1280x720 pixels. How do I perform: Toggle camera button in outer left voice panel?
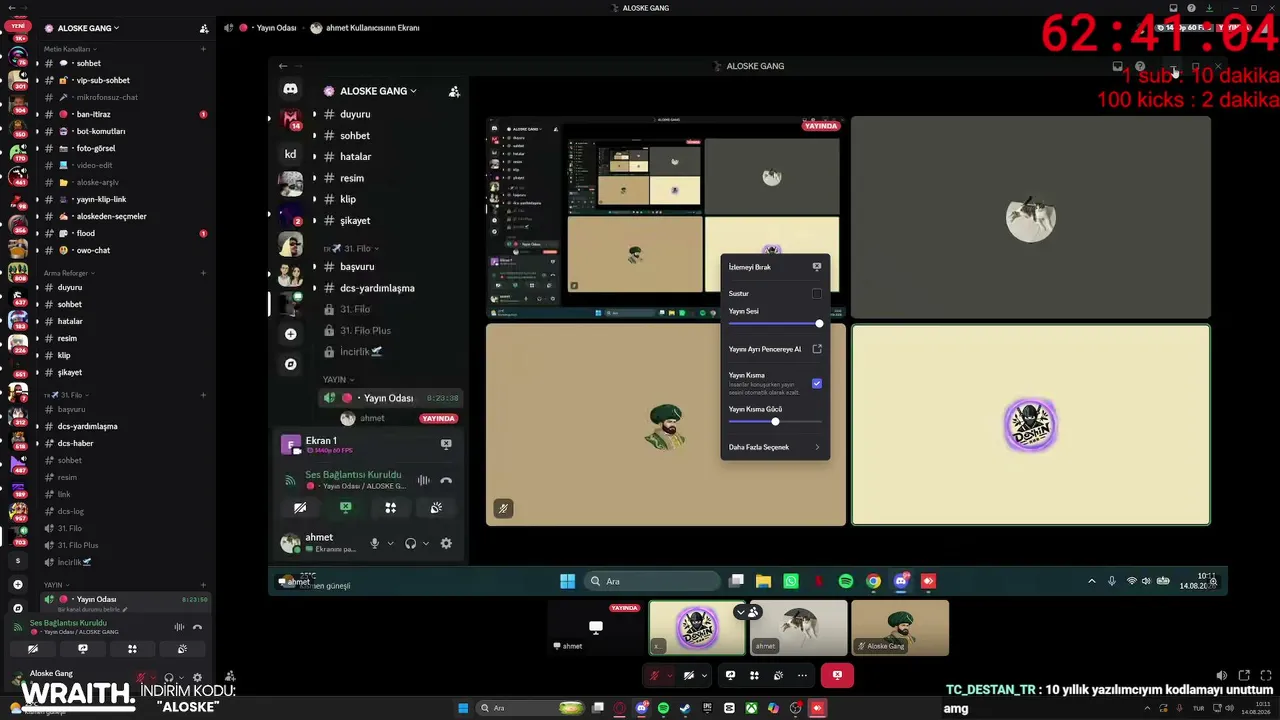point(33,649)
